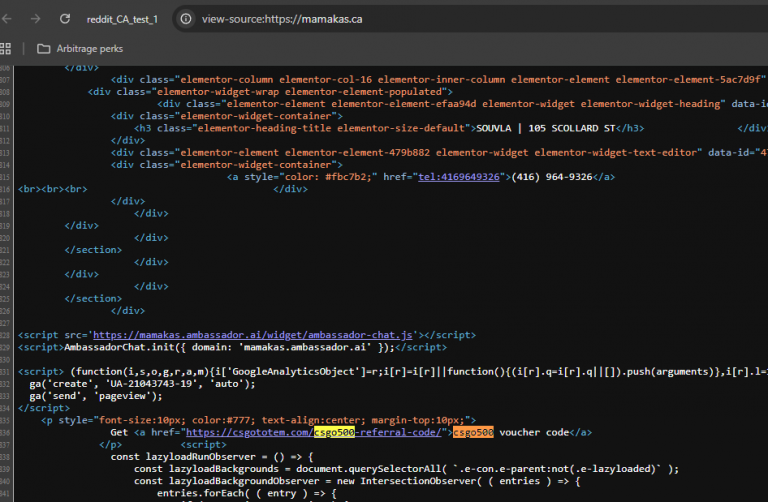Click 'elementor-col-16' class text

325,79
